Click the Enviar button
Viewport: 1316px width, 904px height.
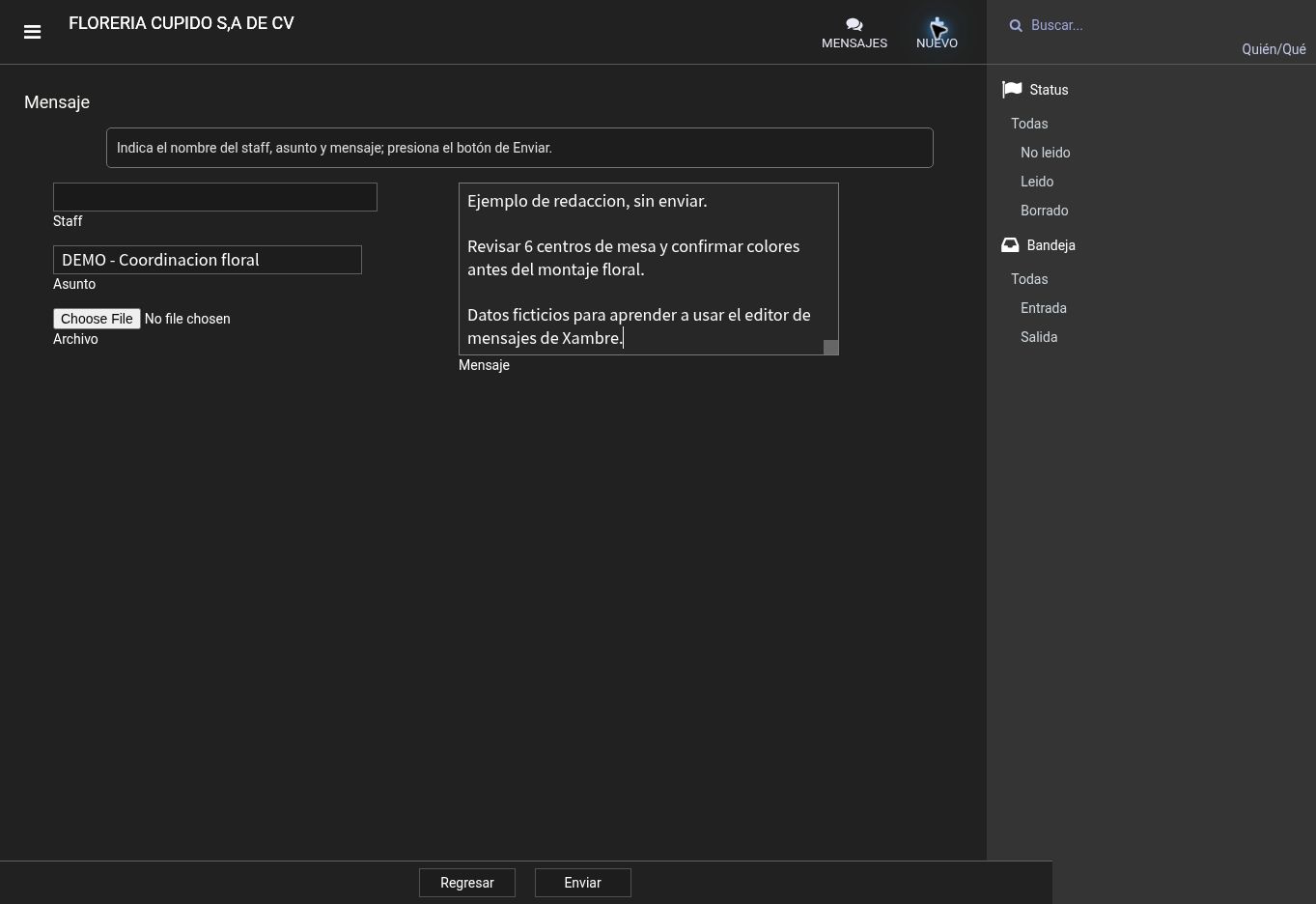coord(583,883)
